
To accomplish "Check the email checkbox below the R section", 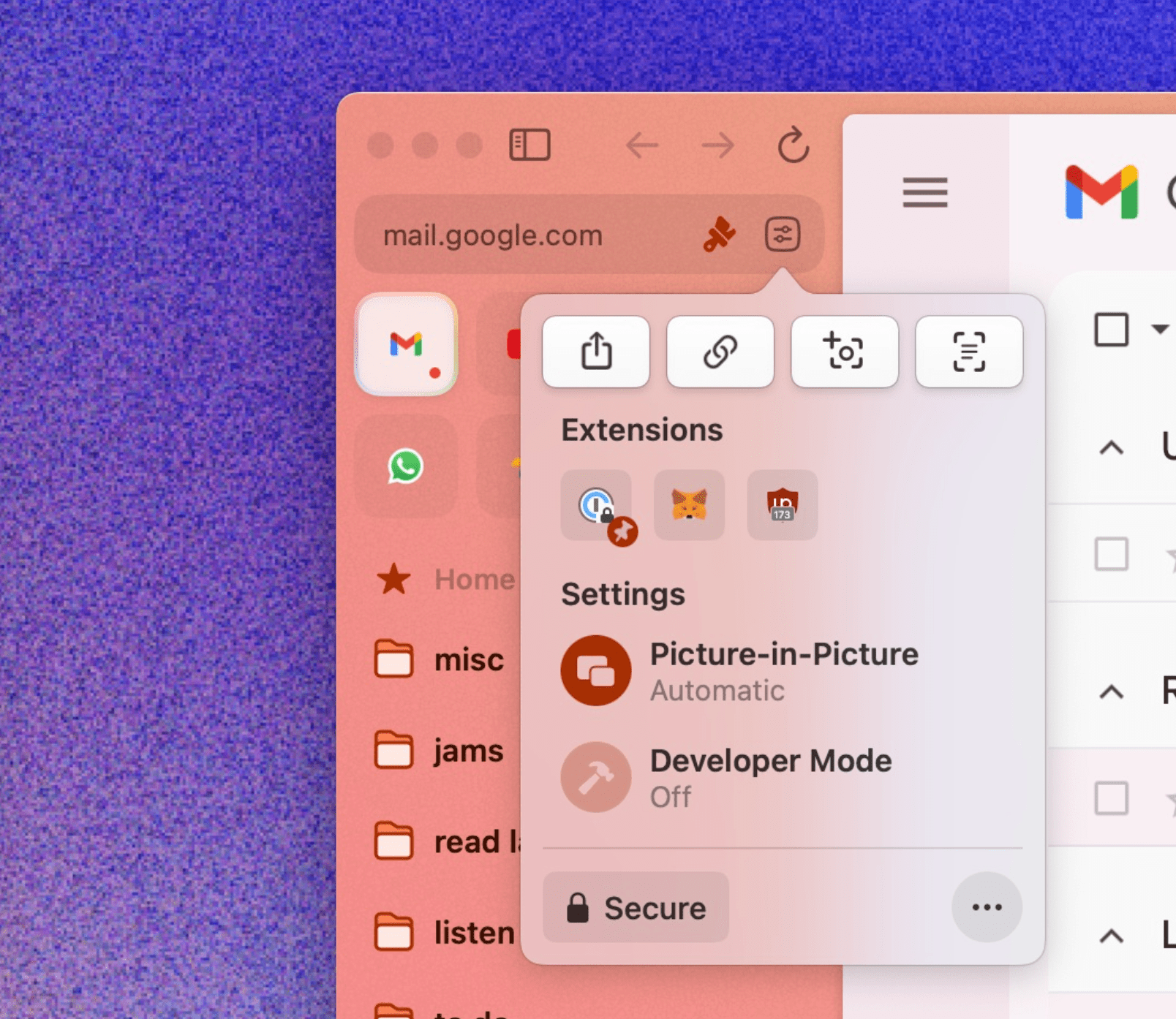I will [x=1111, y=798].
